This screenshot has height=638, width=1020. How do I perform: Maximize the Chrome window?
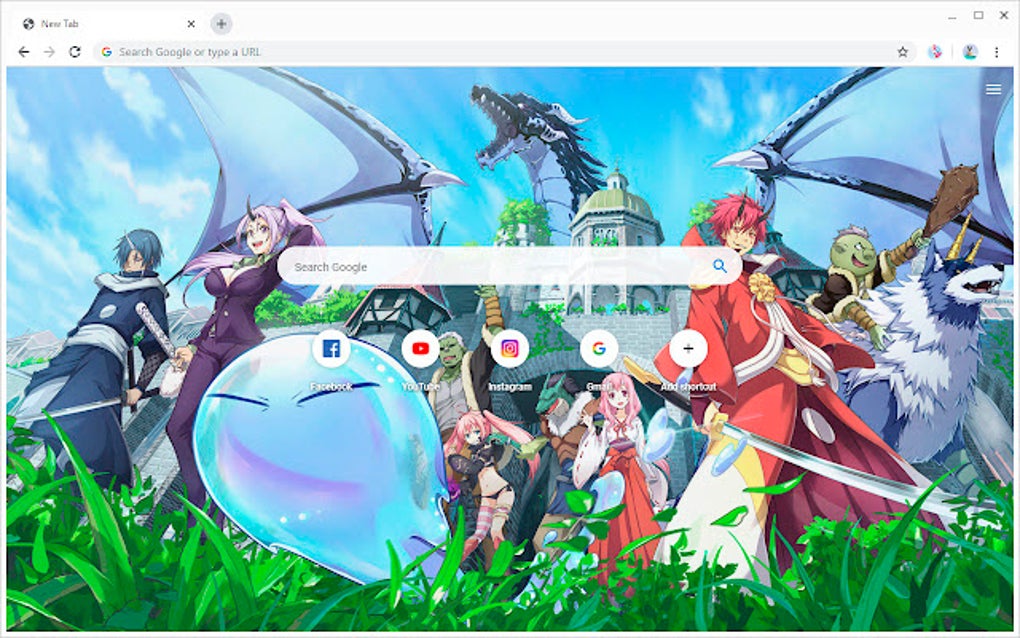point(978,16)
